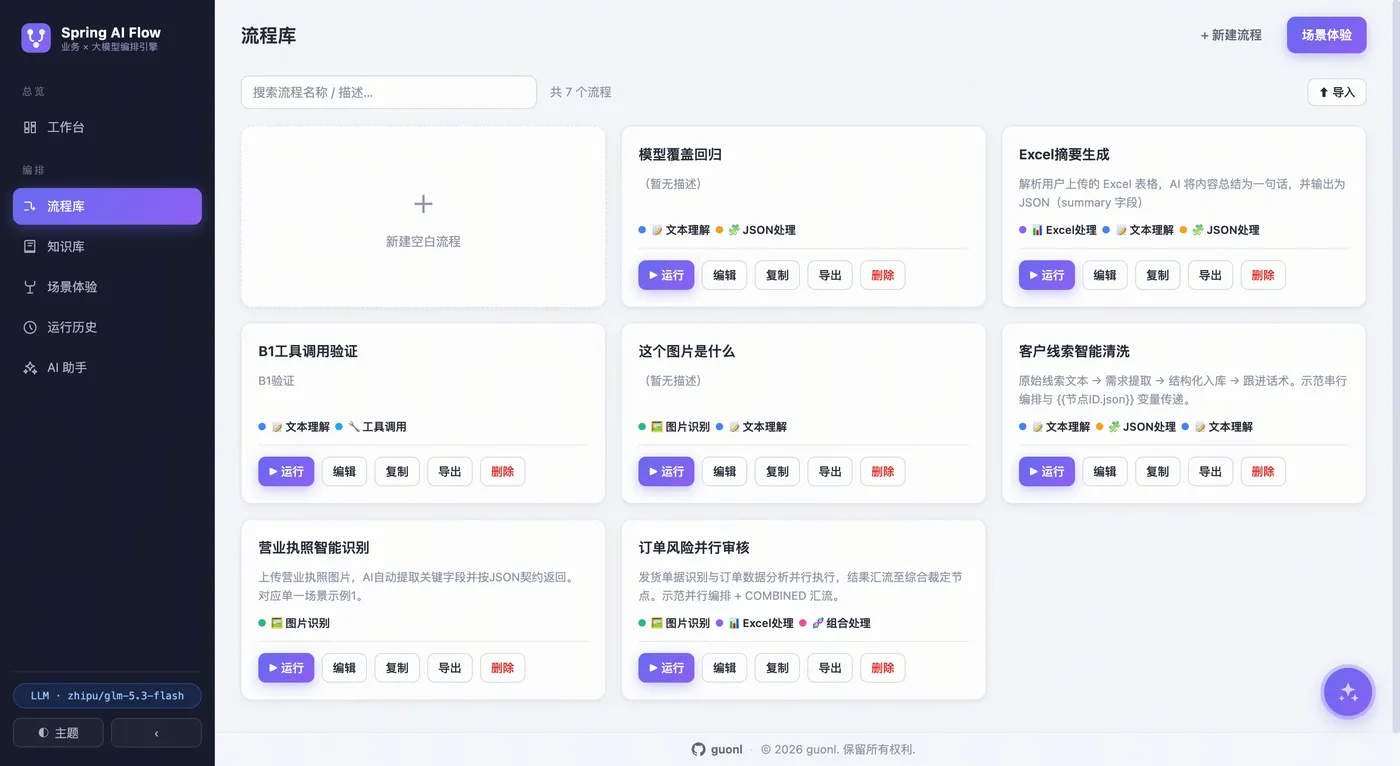Click the 搜索流程名称 search field
This screenshot has width=1400, height=766.
pos(389,92)
